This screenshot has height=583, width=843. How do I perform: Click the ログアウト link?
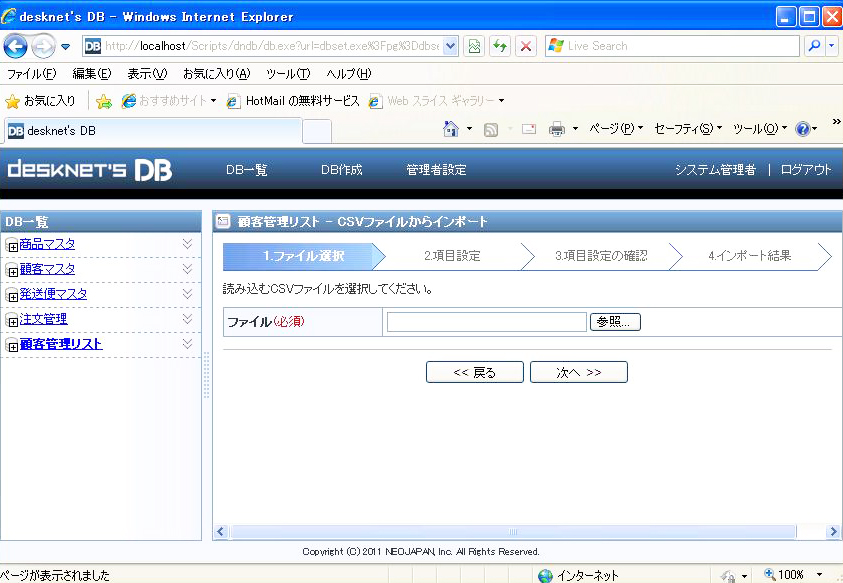(x=805, y=170)
